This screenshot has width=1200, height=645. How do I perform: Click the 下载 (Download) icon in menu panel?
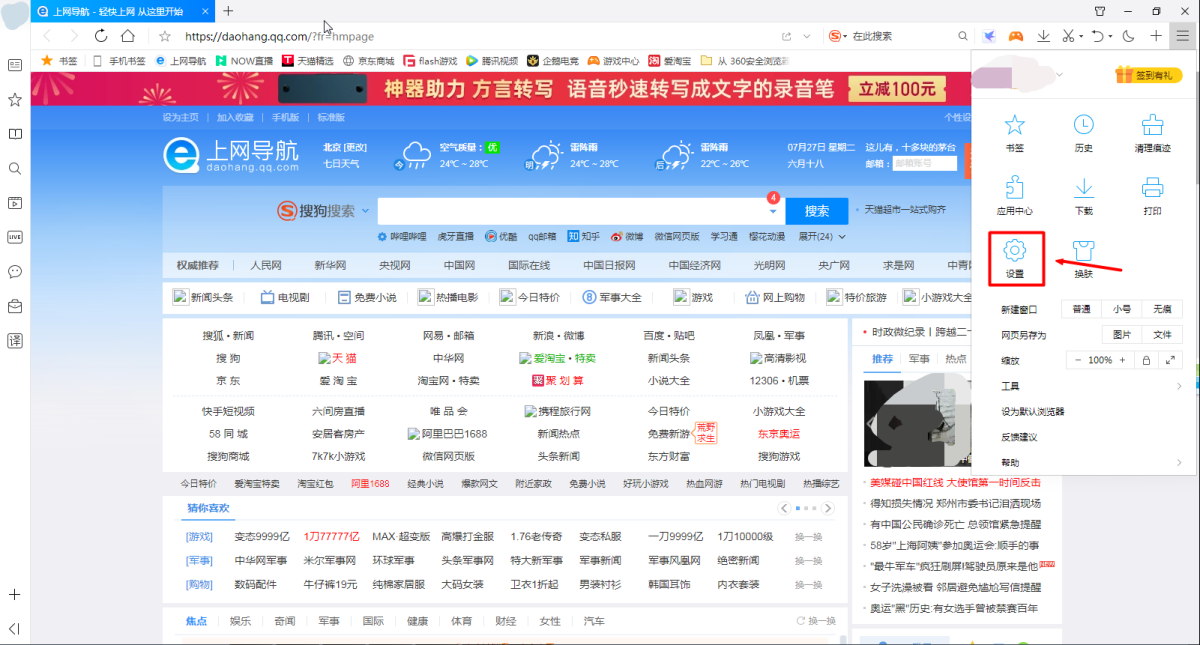1083,195
